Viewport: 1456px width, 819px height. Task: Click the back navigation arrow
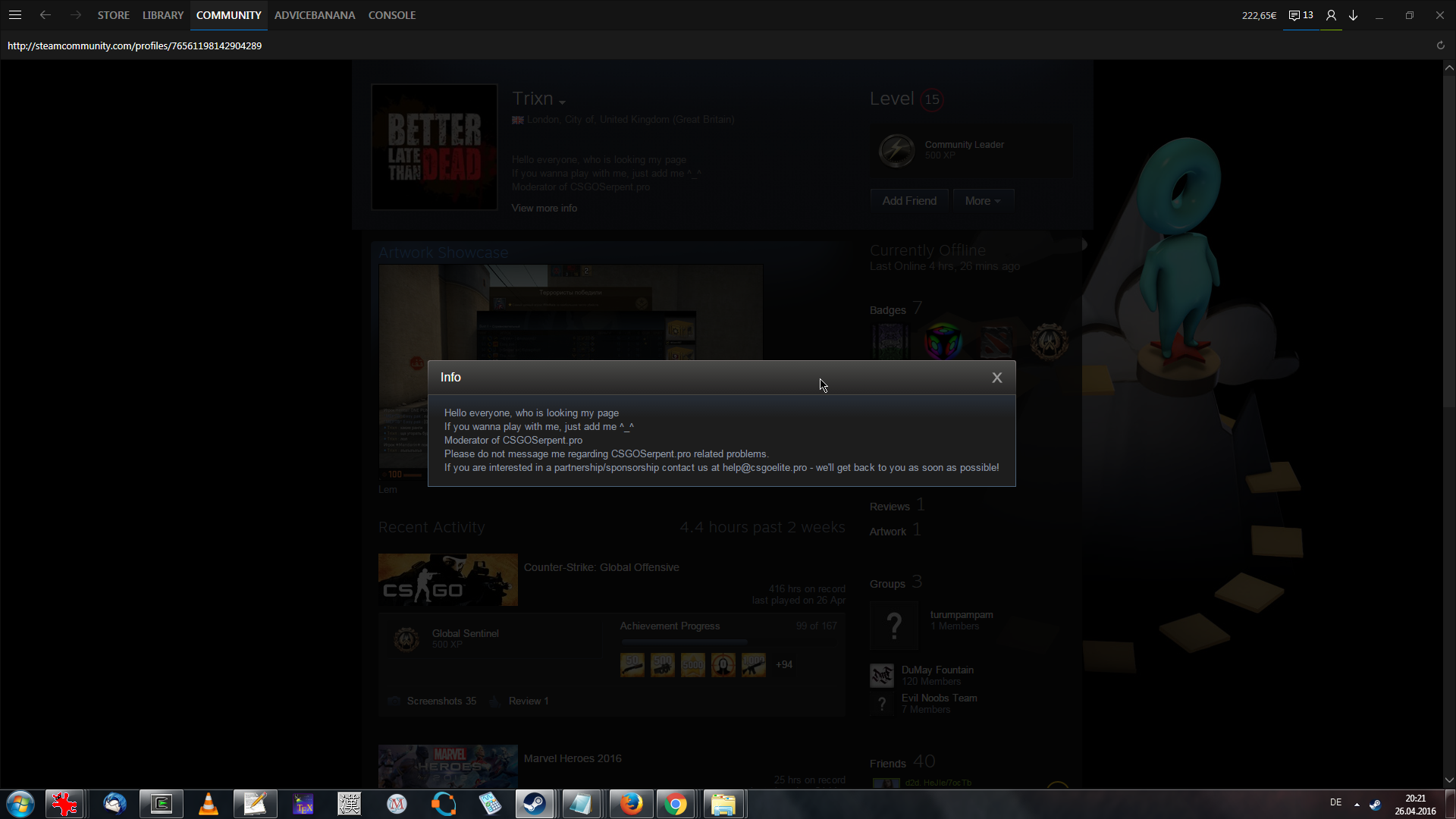point(45,15)
